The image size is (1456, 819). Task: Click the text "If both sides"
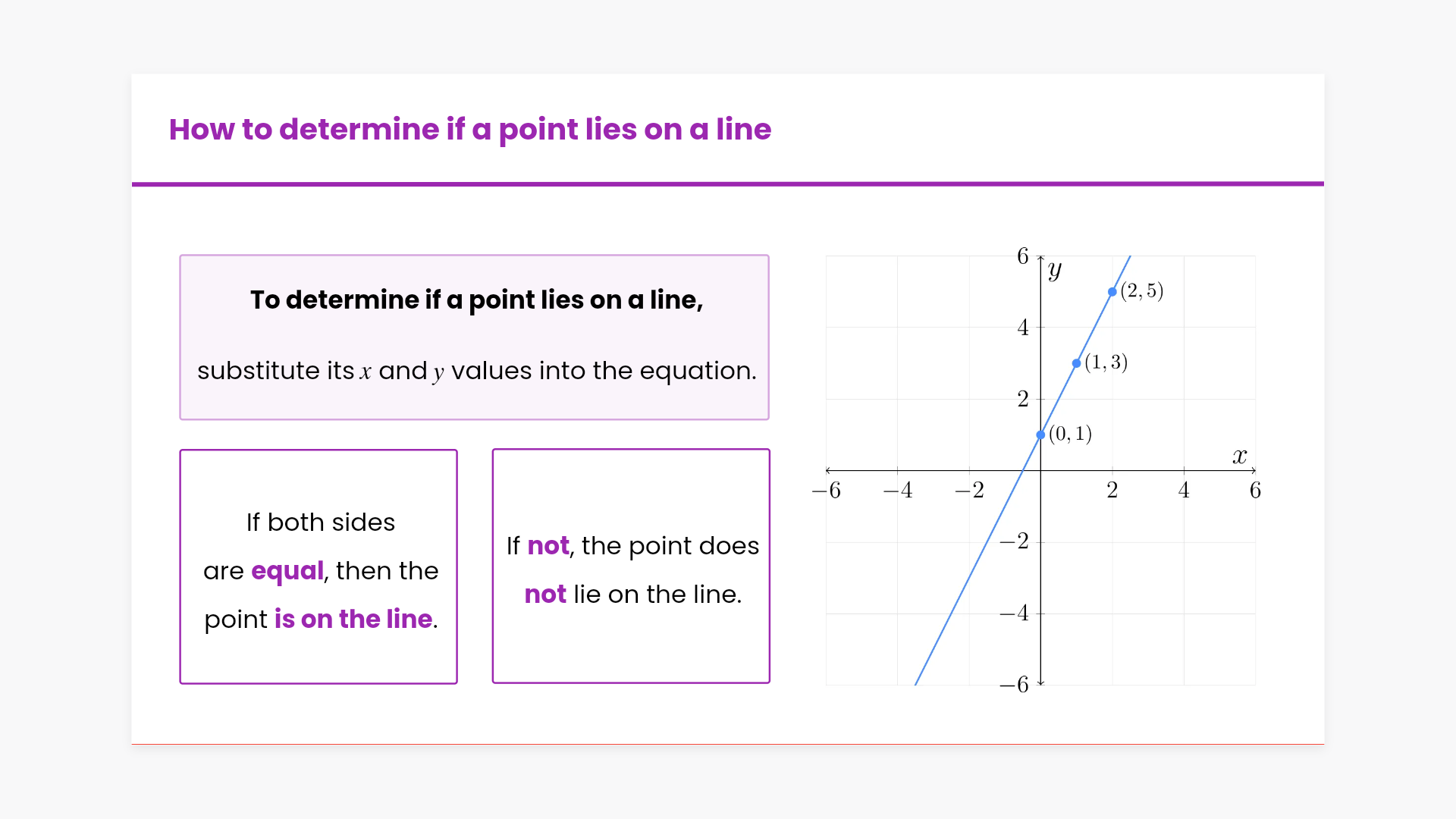[x=321, y=522]
